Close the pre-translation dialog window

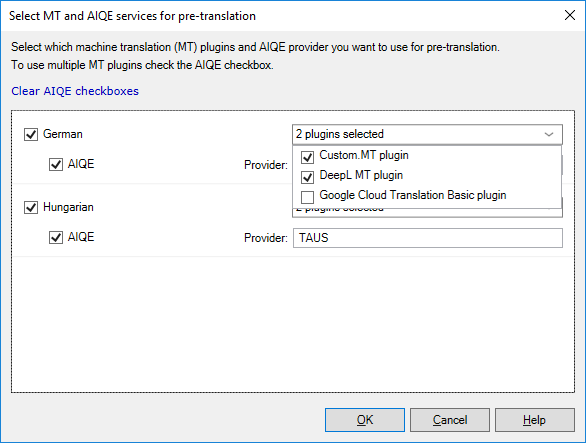pos(570,15)
